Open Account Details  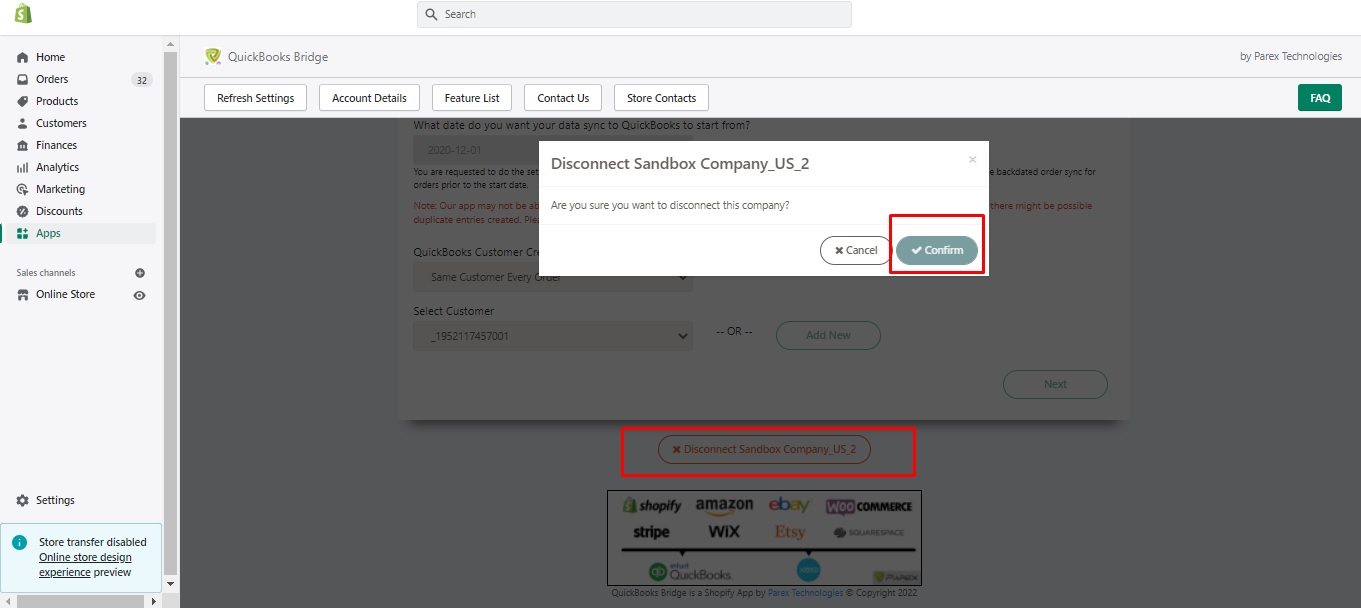[x=369, y=98]
